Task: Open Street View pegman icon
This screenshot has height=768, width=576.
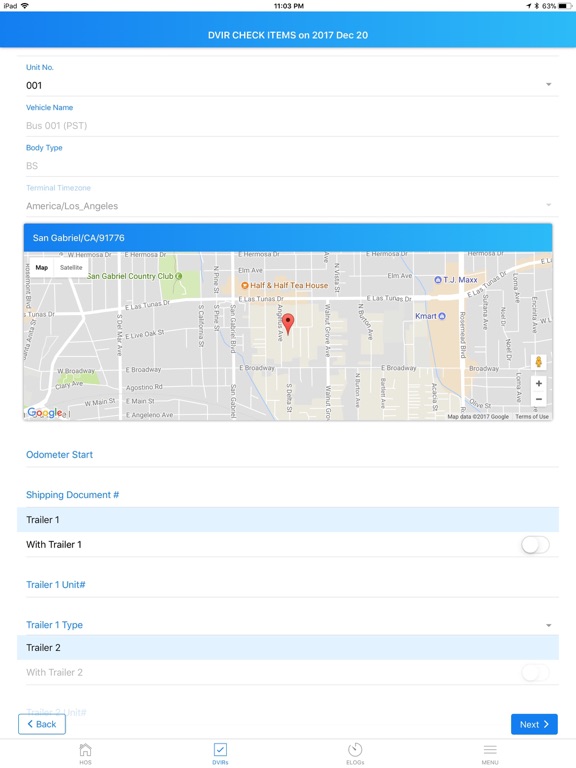Action: (x=538, y=361)
